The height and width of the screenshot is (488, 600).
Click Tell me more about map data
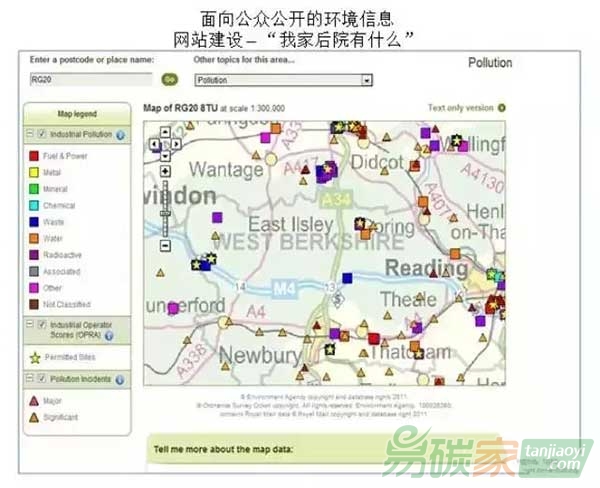(222, 449)
